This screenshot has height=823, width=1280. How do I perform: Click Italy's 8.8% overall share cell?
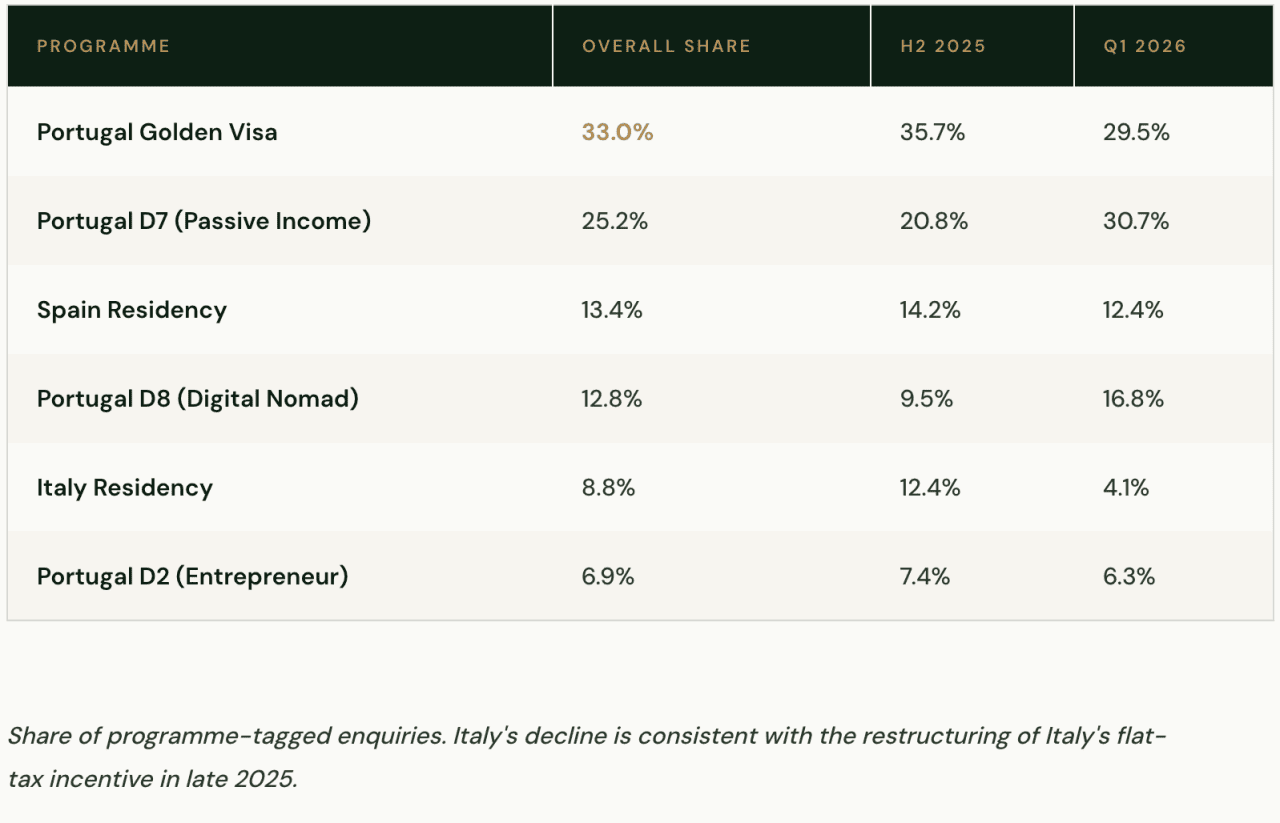608,488
